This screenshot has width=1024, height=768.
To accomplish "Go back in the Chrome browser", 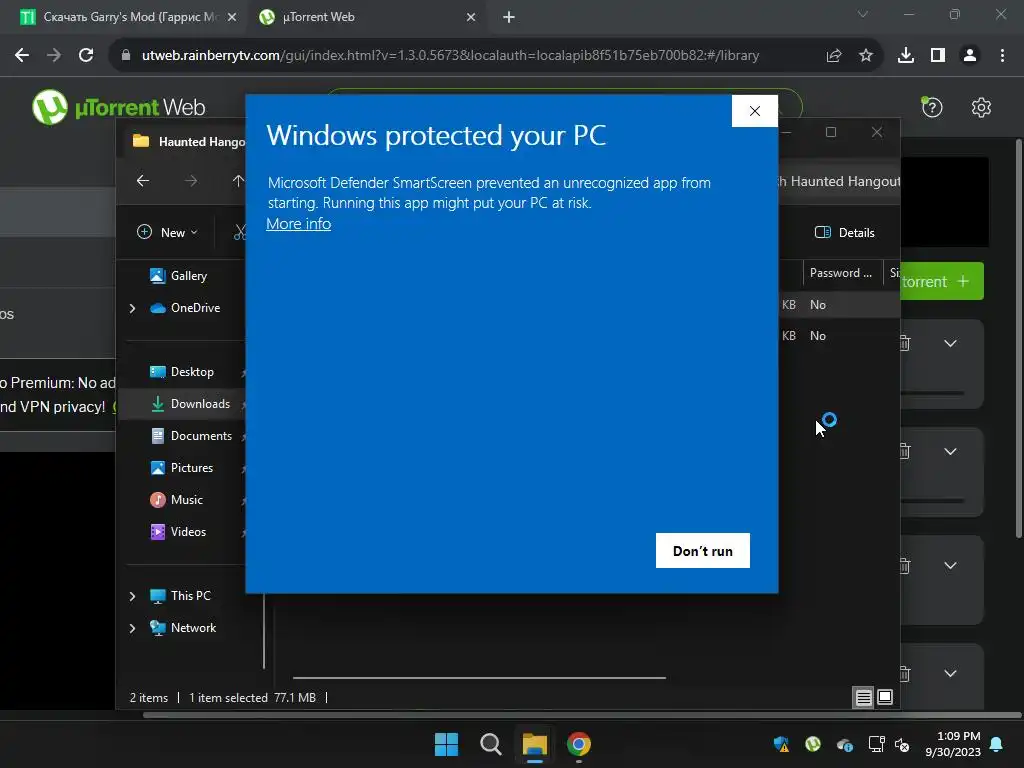I will click(x=22, y=56).
